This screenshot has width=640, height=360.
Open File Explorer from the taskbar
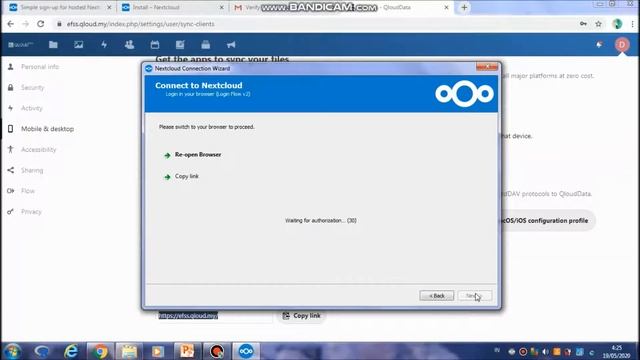pos(129,351)
